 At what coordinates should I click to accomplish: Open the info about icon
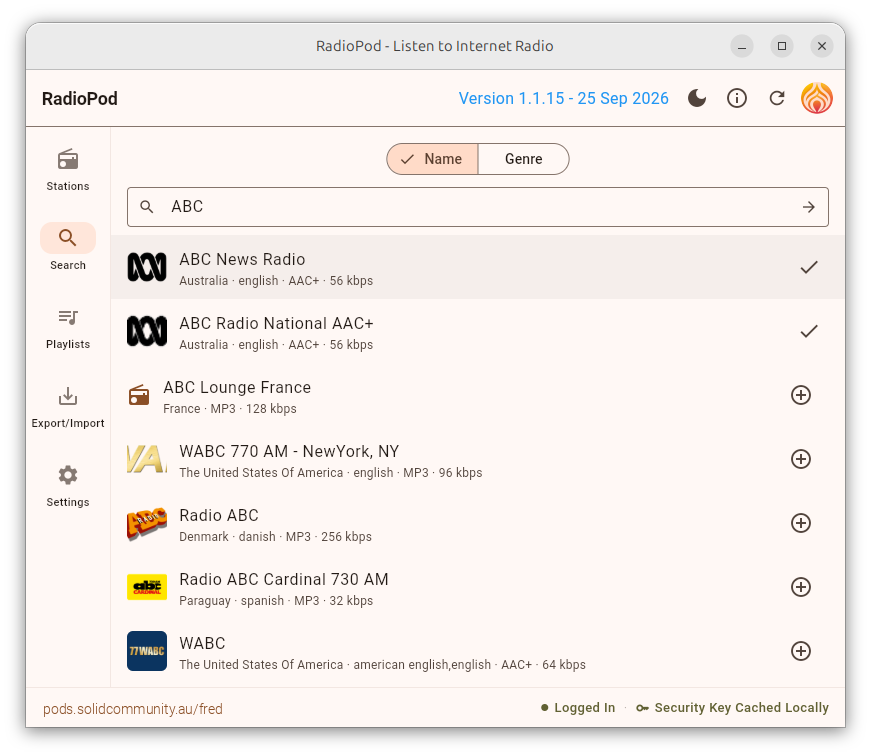click(737, 98)
